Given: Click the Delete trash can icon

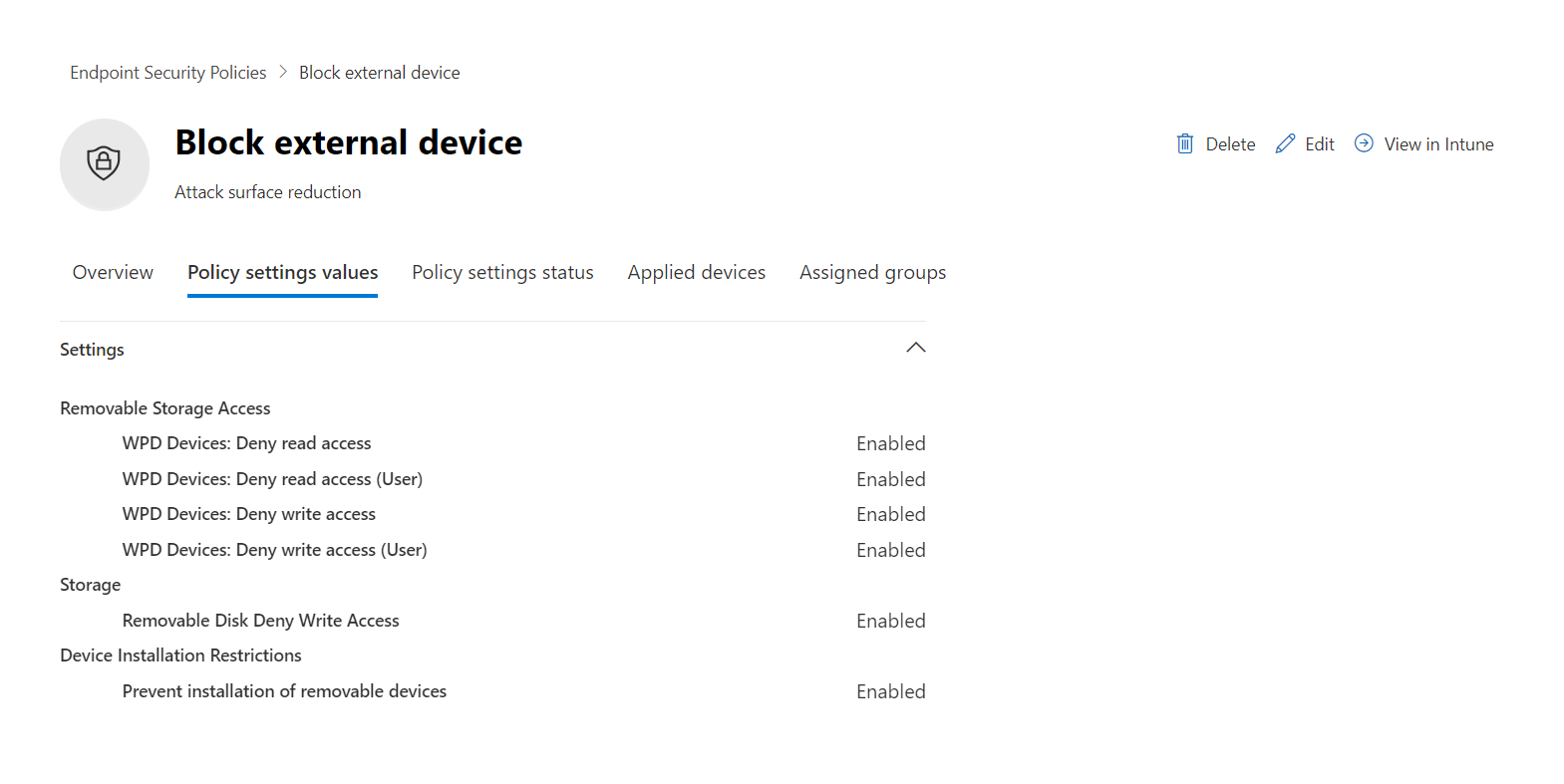Looking at the screenshot, I should tap(1184, 143).
